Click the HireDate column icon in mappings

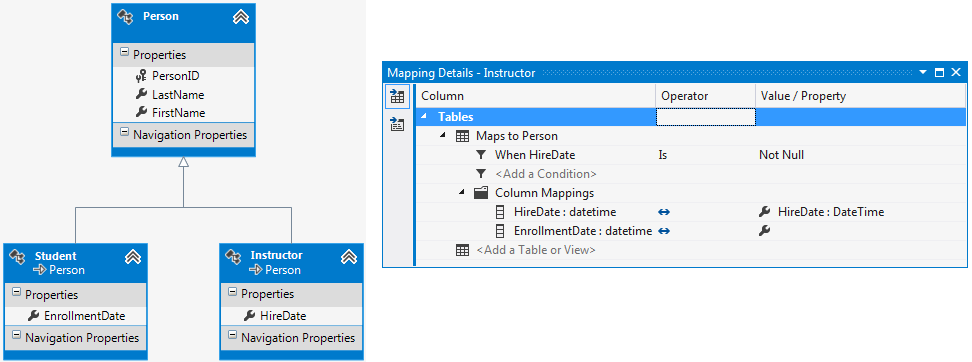[x=500, y=212]
